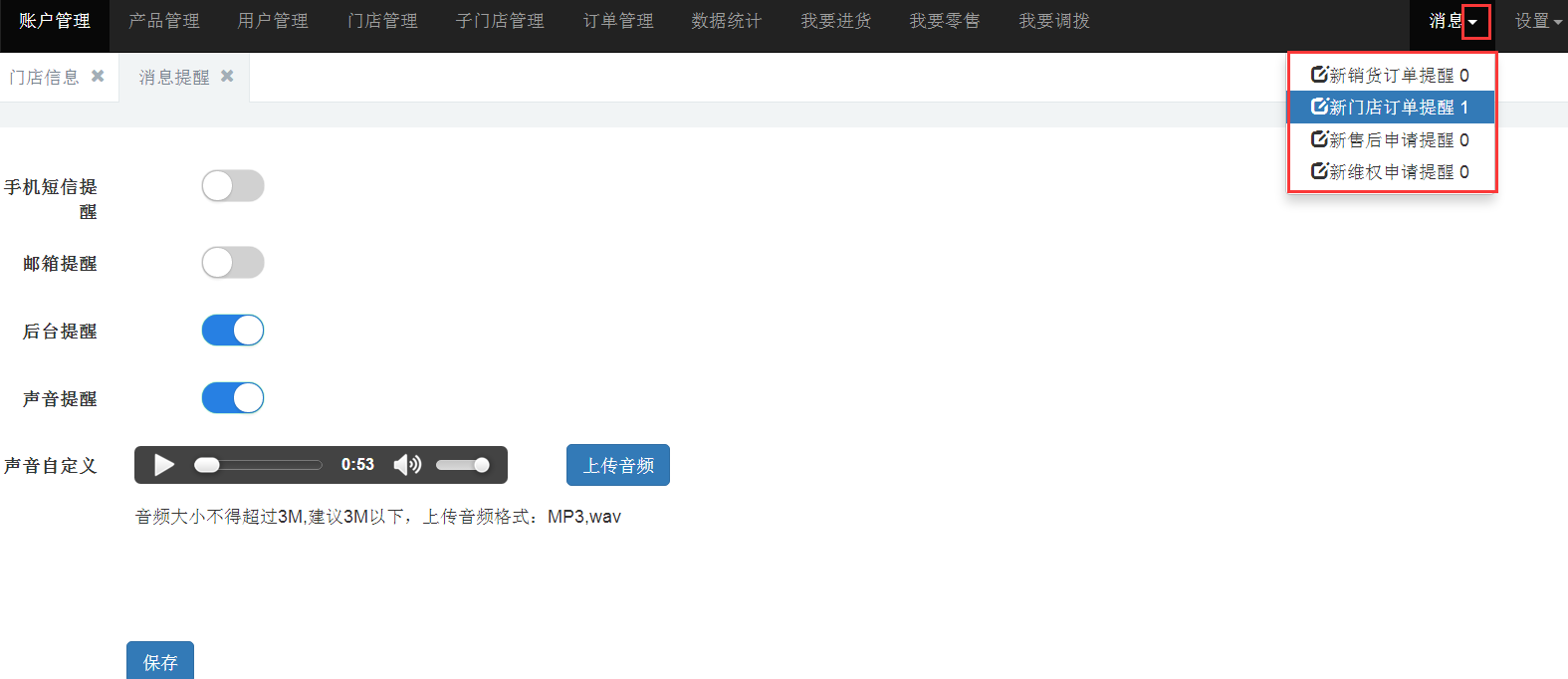Screen dimensions: 1568x679
Task: Turn on the 邮箱提醒 toggle
Action: click(x=233, y=263)
